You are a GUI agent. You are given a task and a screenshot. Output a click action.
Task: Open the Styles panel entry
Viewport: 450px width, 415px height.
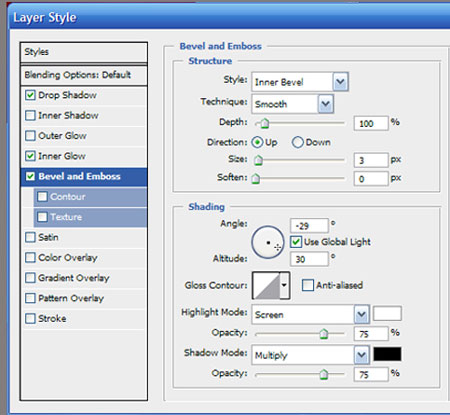[x=84, y=52]
